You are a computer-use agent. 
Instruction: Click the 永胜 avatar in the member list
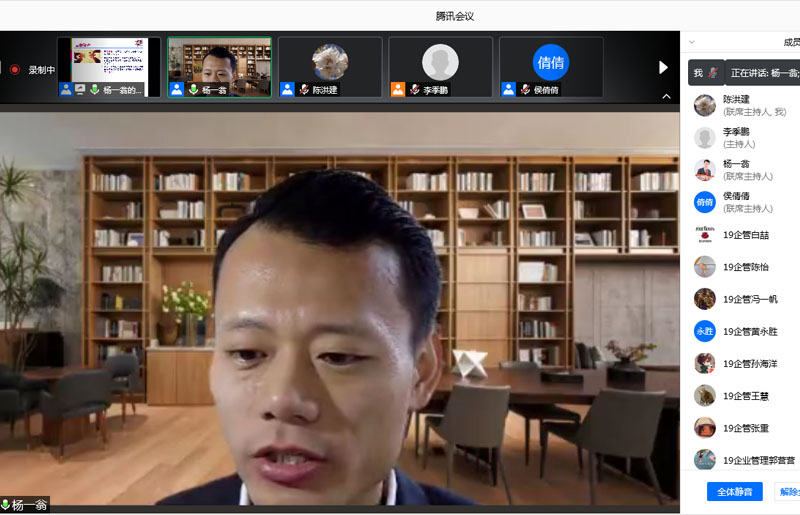click(705, 331)
